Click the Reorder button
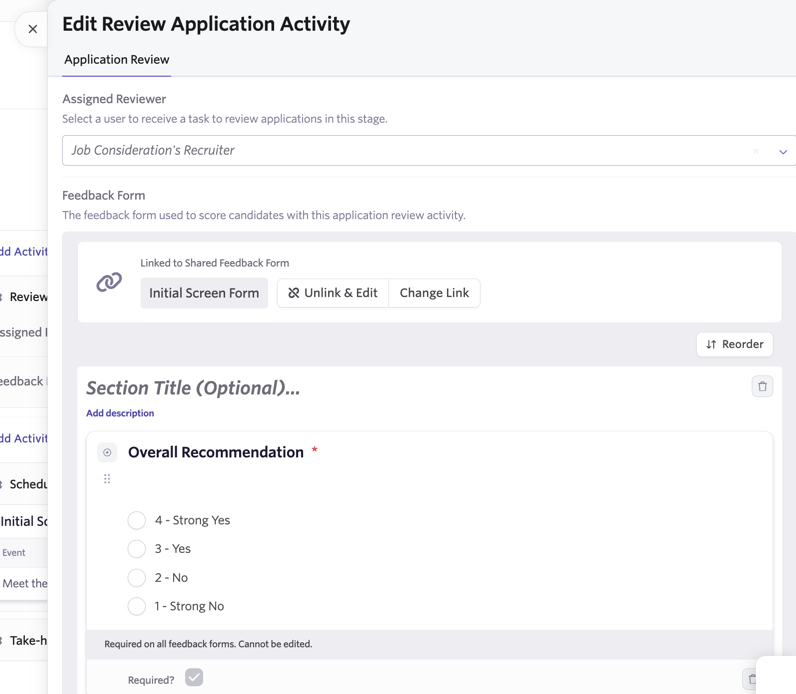 (x=735, y=344)
